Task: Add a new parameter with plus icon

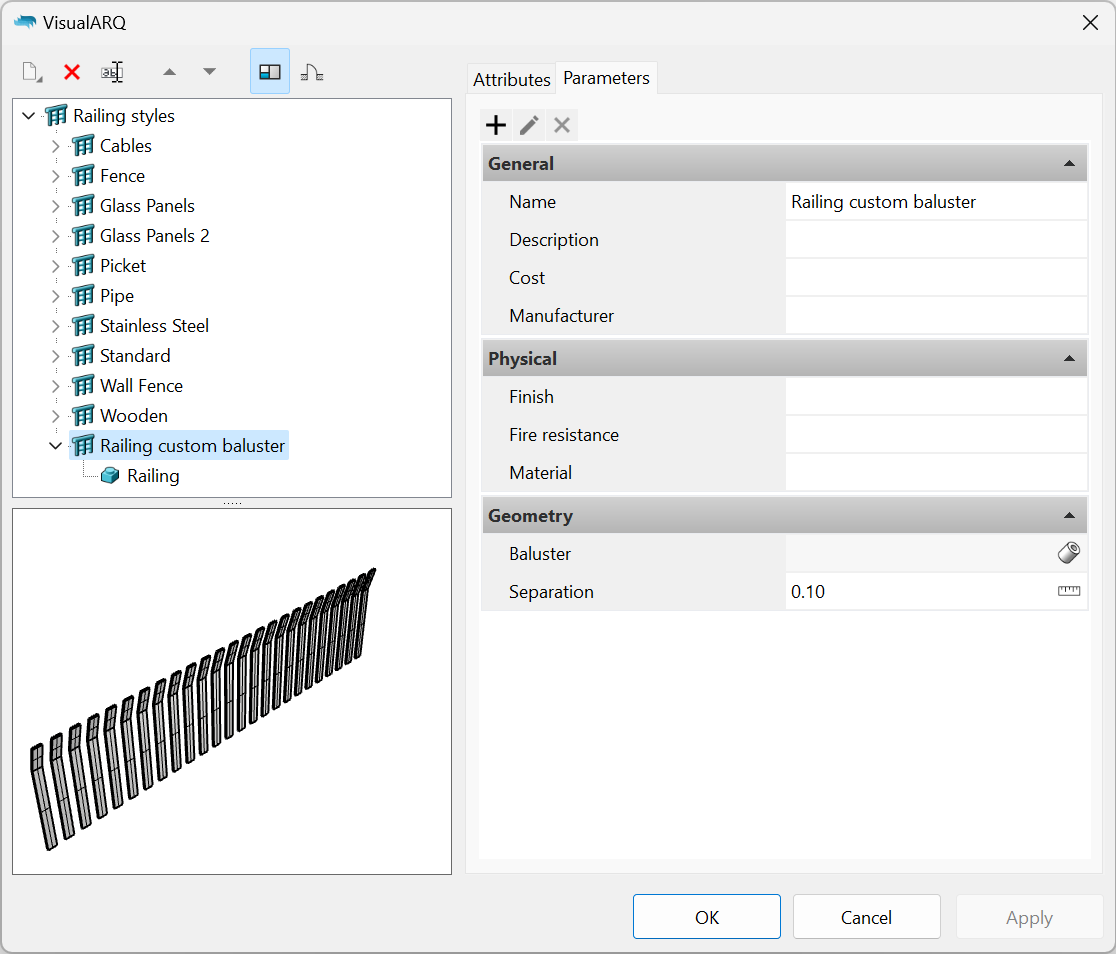Action: coord(495,125)
